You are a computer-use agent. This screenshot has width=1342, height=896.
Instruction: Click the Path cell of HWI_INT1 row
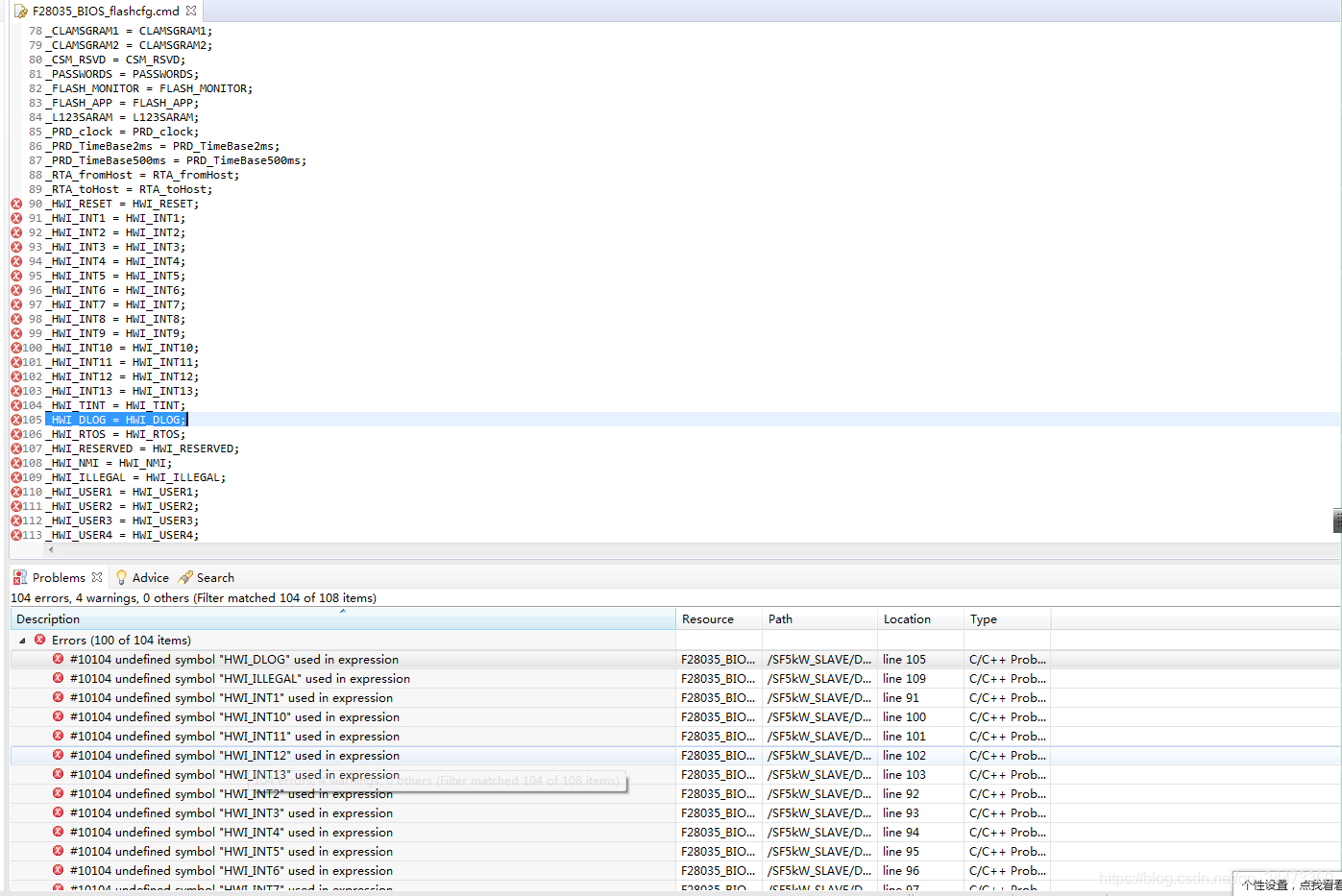819,698
